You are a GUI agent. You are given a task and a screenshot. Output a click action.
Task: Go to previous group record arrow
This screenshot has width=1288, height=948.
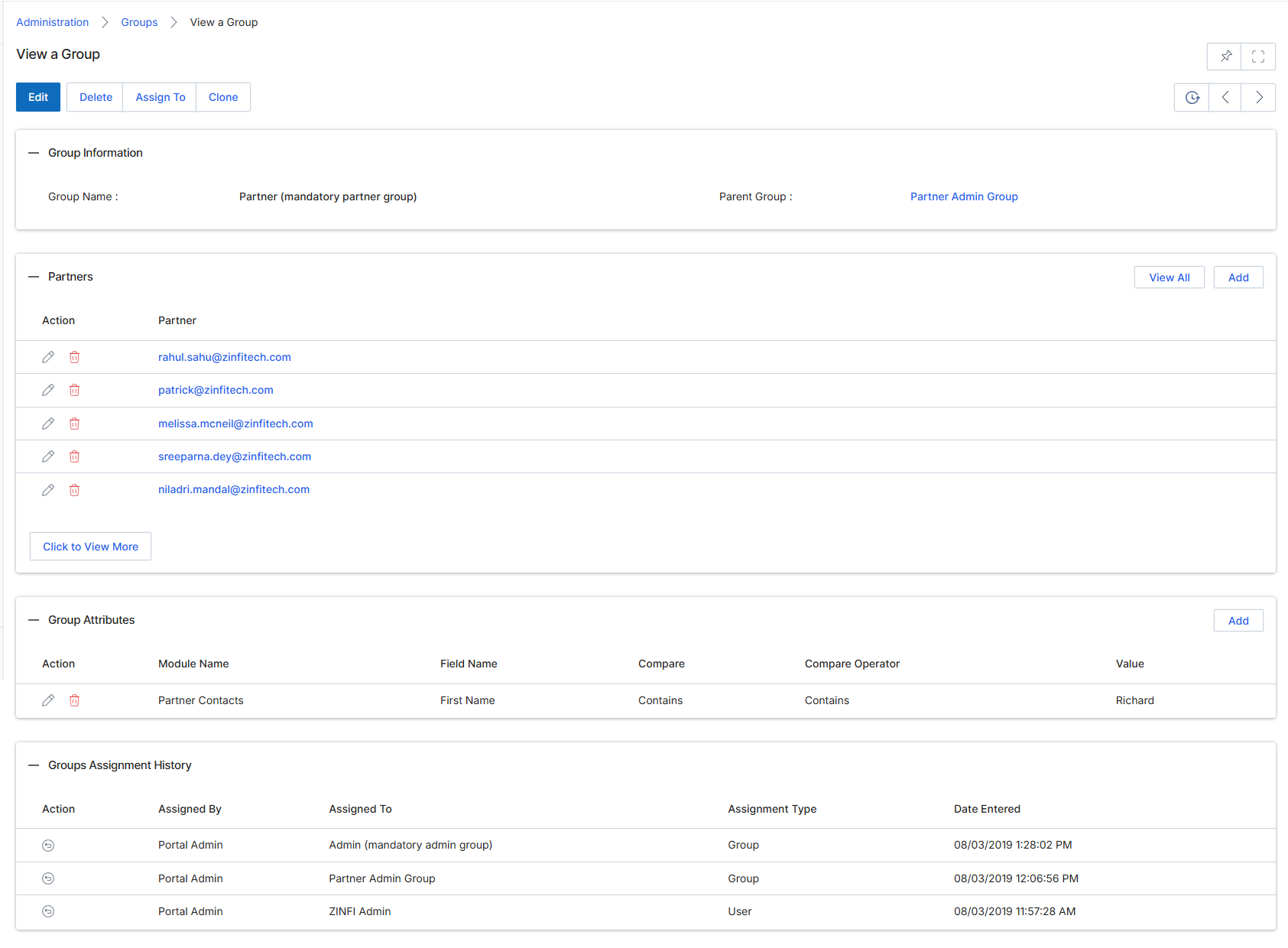pos(1225,97)
